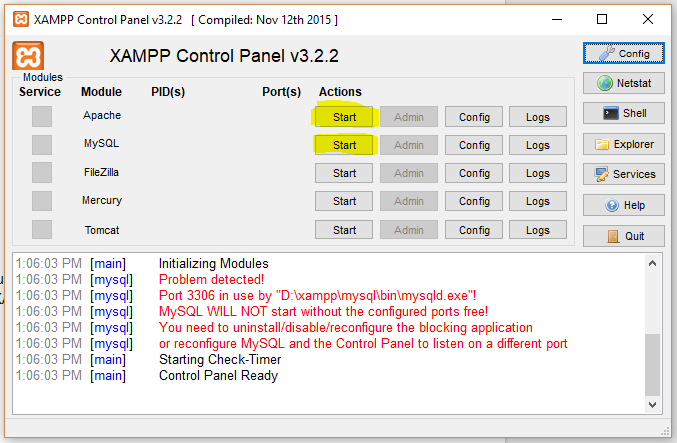
Task: Toggle the Mercury service checkbox
Action: coord(42,201)
